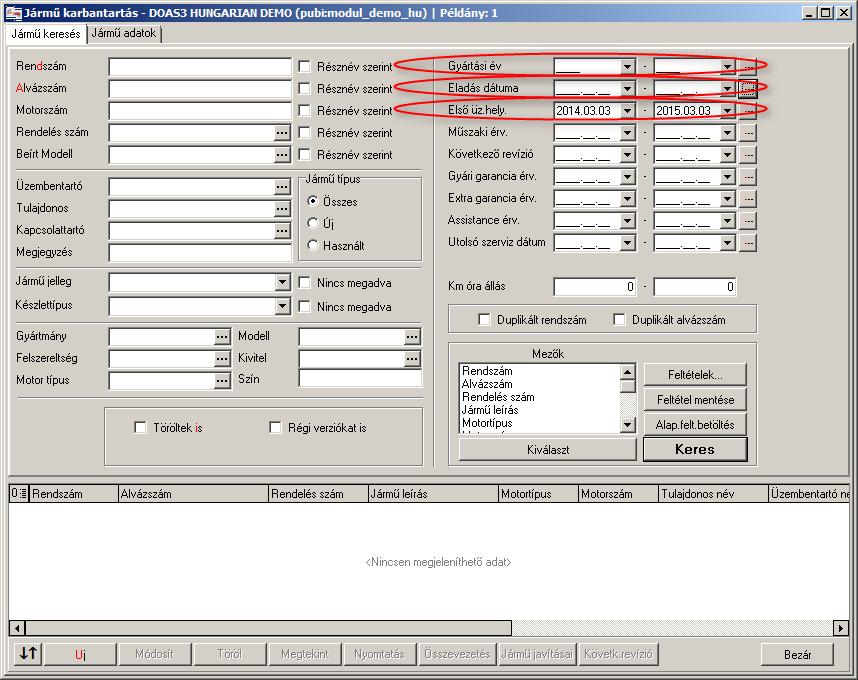Click the Tulajdonos név column header
The width and height of the screenshot is (858, 680).
(713, 494)
